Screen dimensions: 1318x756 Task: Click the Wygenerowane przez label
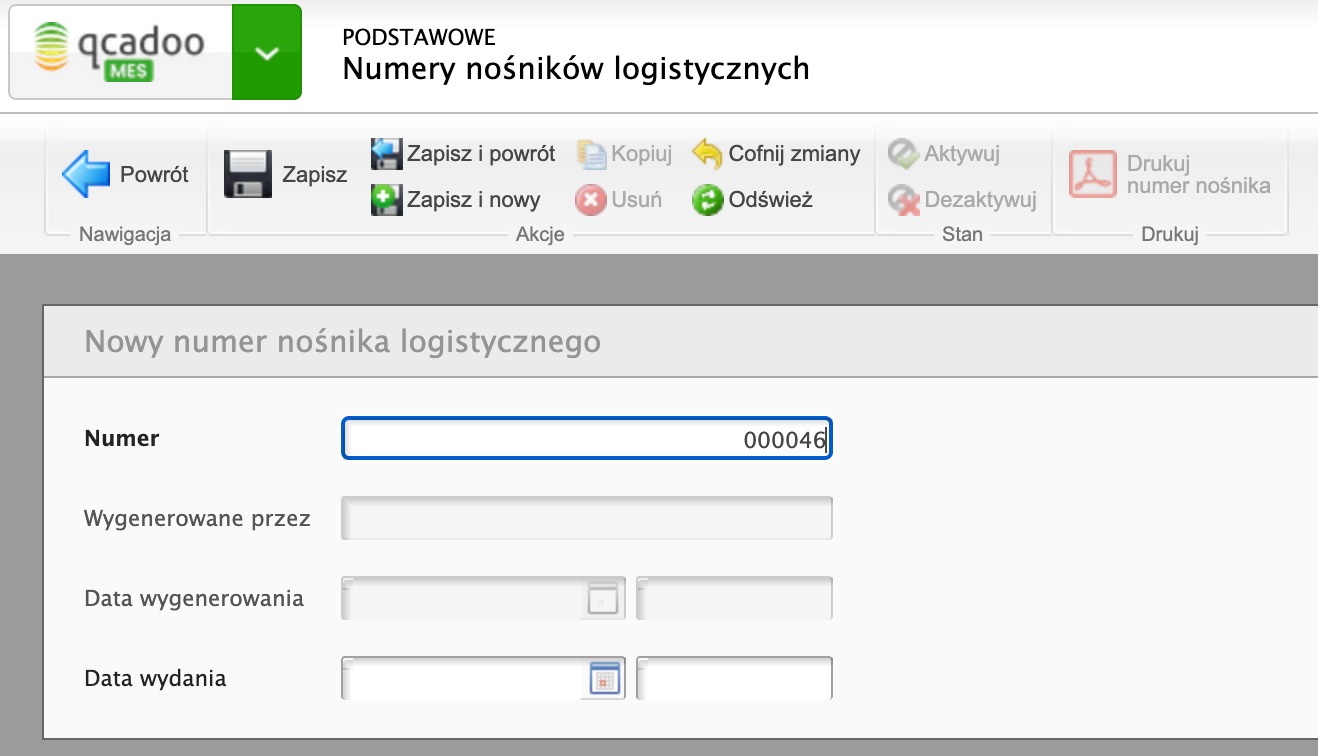198,519
